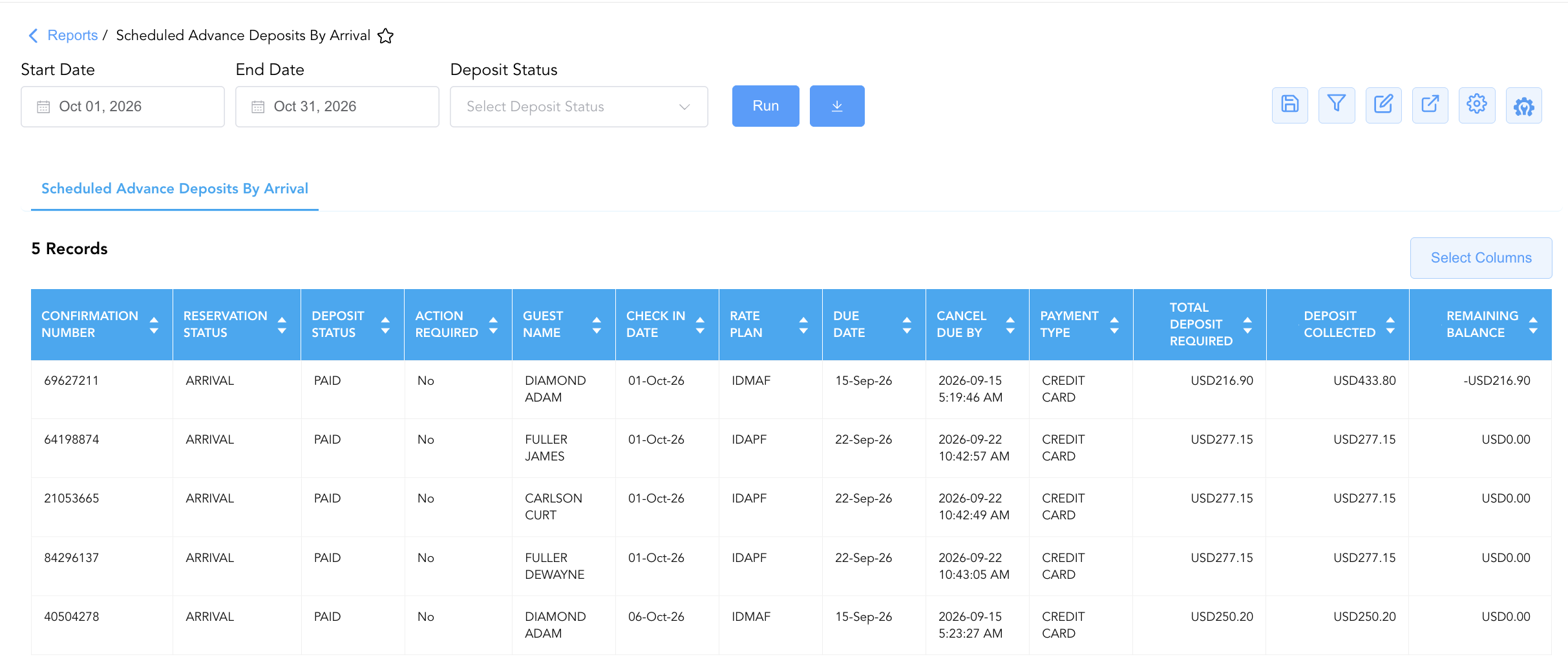The width and height of the screenshot is (1568, 670).
Task: Sort by Cancel Due By column arrows
Action: pos(1010,325)
